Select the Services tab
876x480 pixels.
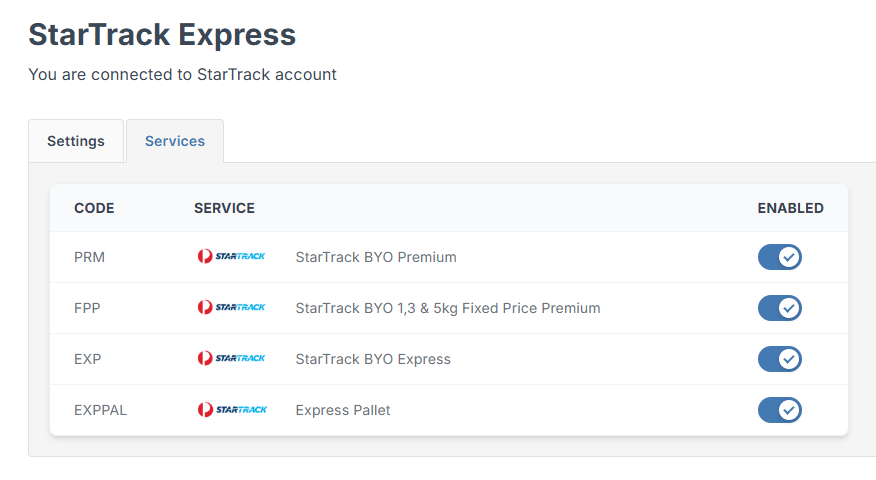(175, 141)
